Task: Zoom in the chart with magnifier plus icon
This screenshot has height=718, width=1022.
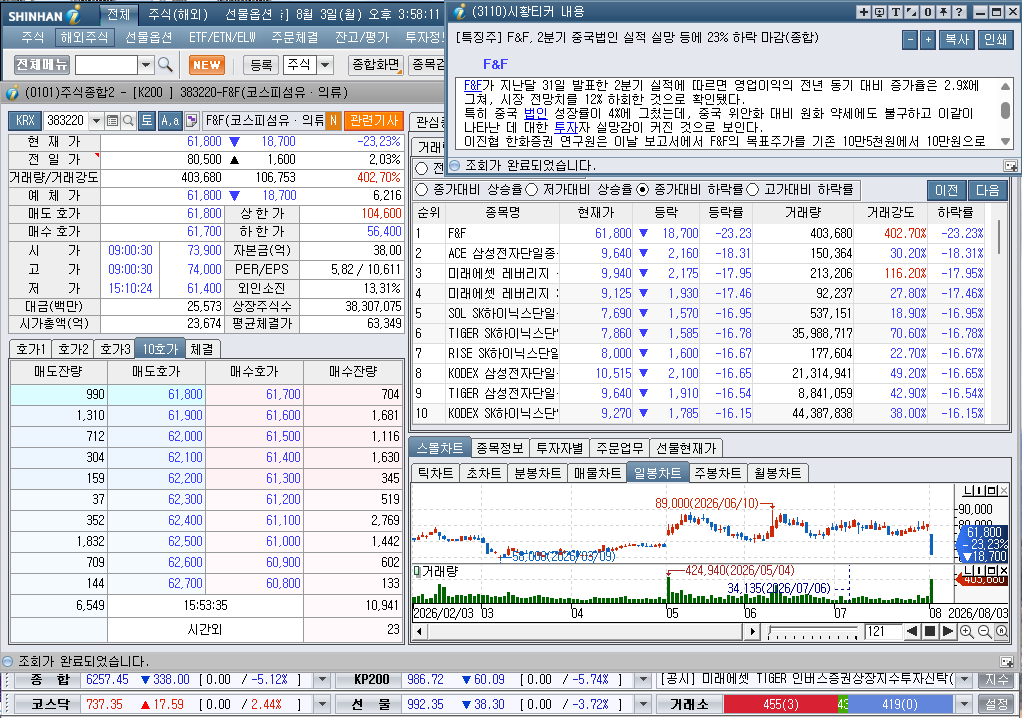Action: 967,631
